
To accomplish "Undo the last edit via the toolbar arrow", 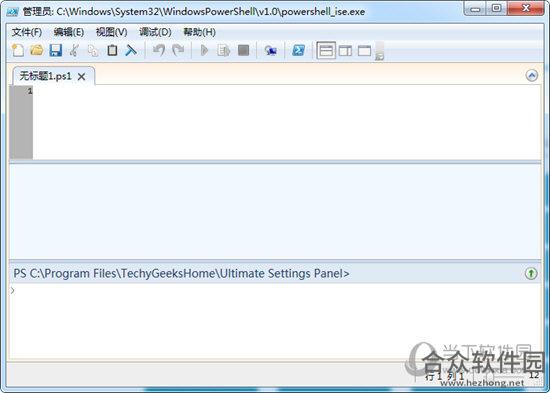I will pos(159,51).
